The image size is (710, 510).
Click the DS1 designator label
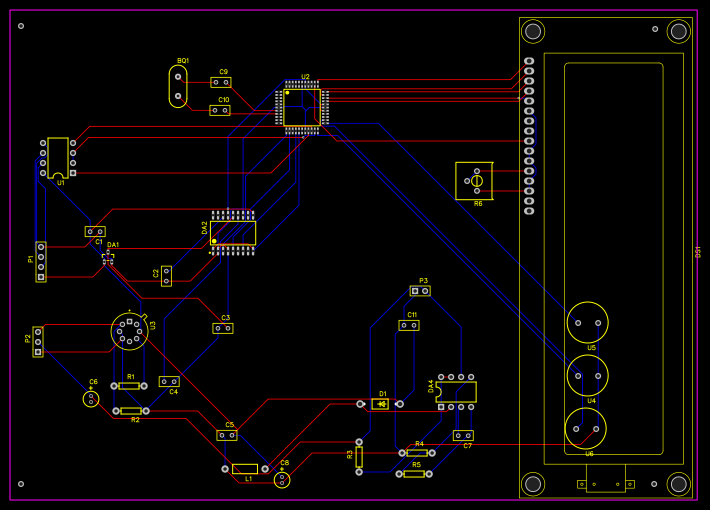tap(698, 252)
